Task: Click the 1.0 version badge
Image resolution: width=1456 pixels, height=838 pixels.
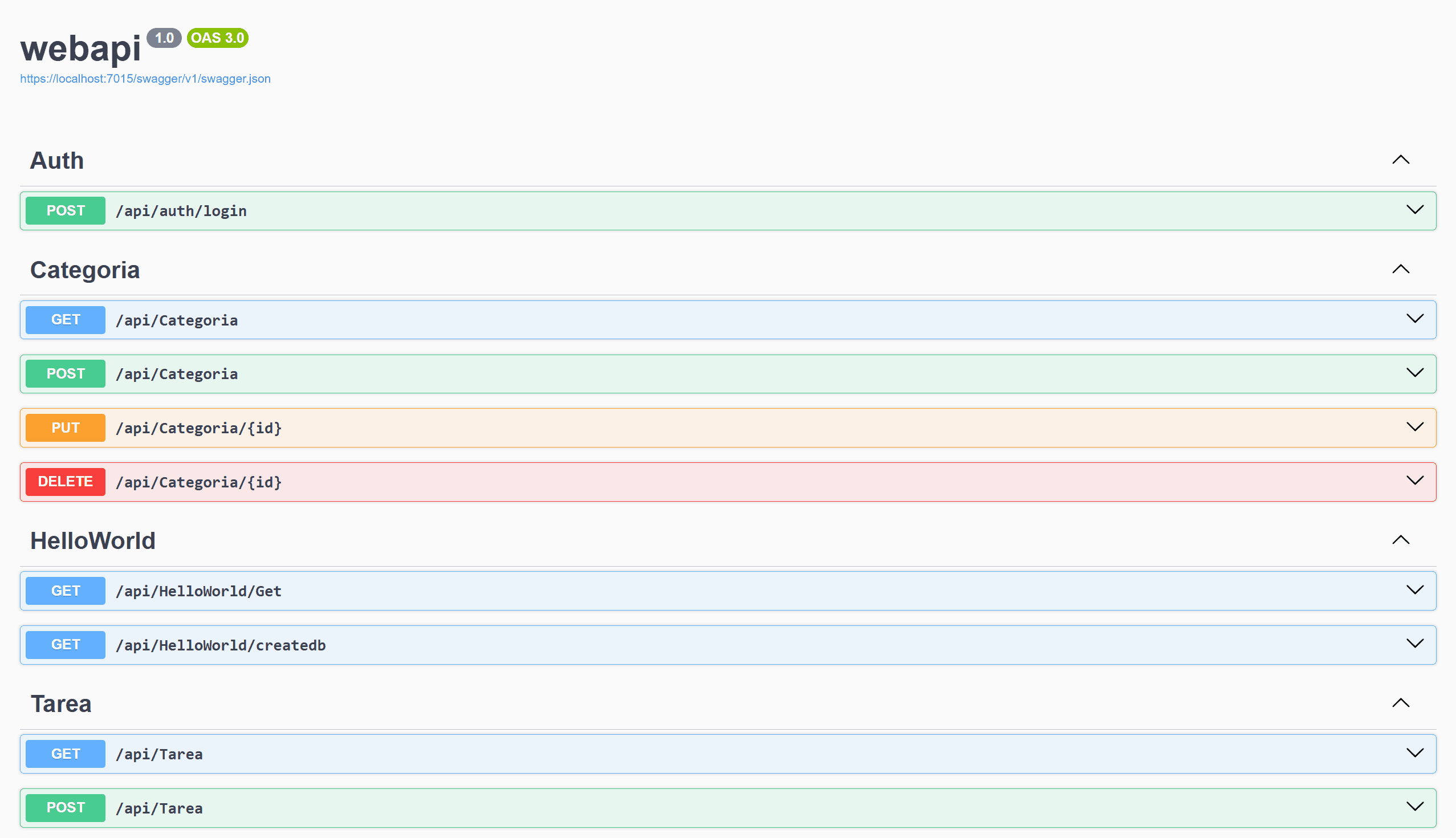Action: [164, 38]
